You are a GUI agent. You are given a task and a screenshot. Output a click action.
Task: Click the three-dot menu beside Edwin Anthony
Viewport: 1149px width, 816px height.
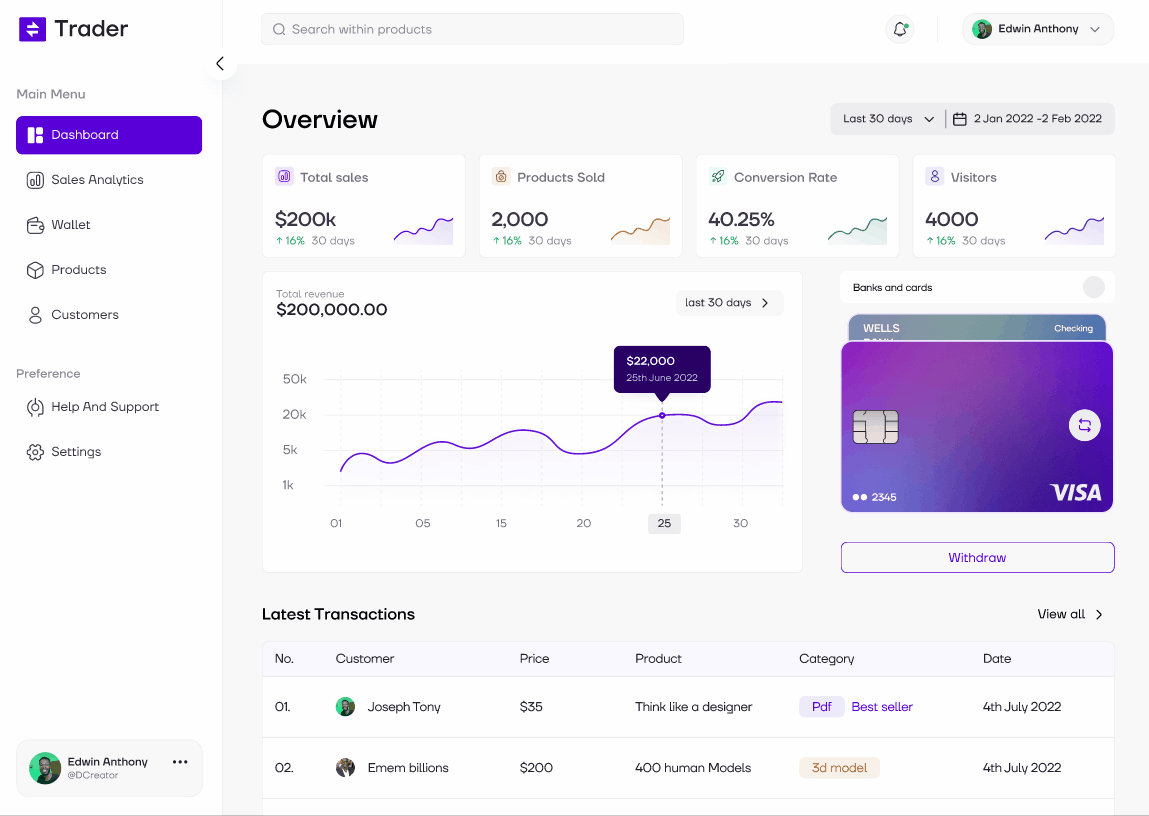[x=180, y=762]
